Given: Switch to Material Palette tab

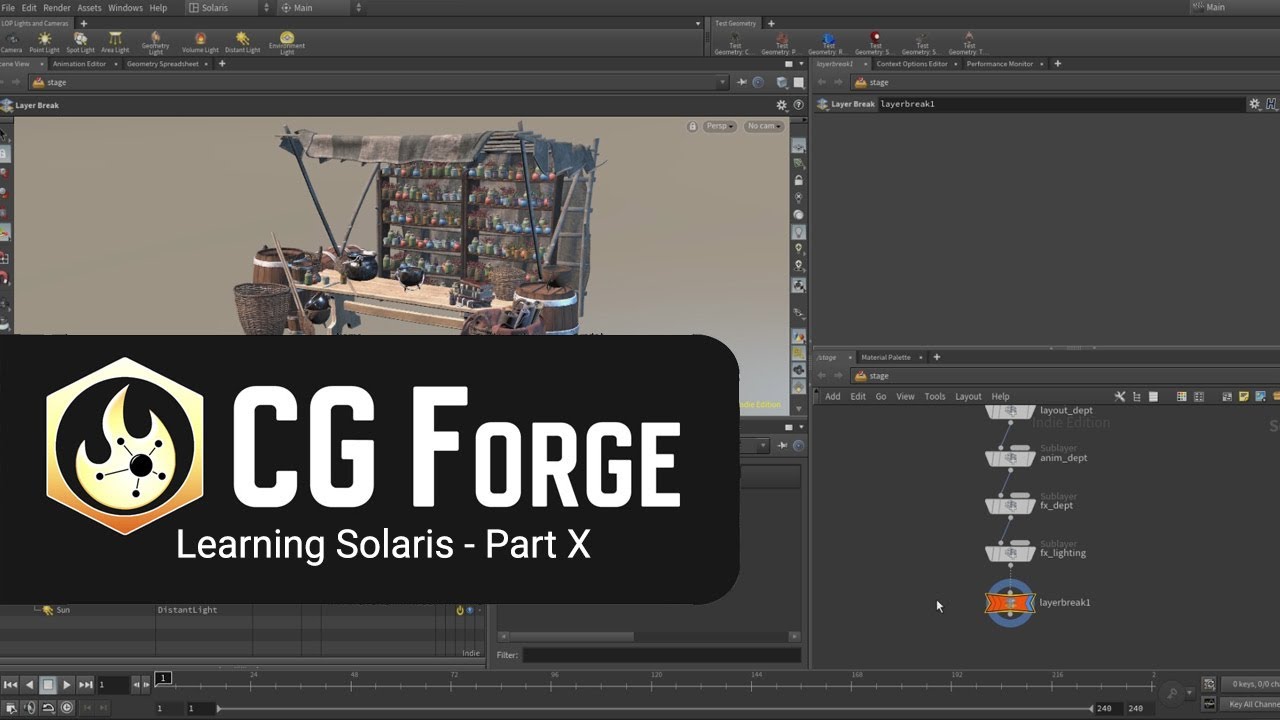Looking at the screenshot, I should pyautogui.click(x=886, y=357).
